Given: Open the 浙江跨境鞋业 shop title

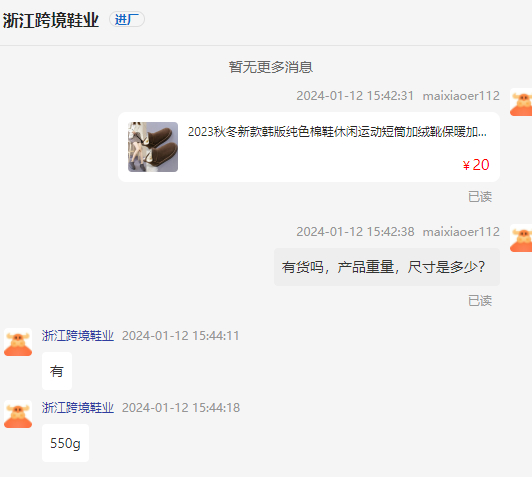Looking at the screenshot, I should coord(51,20).
